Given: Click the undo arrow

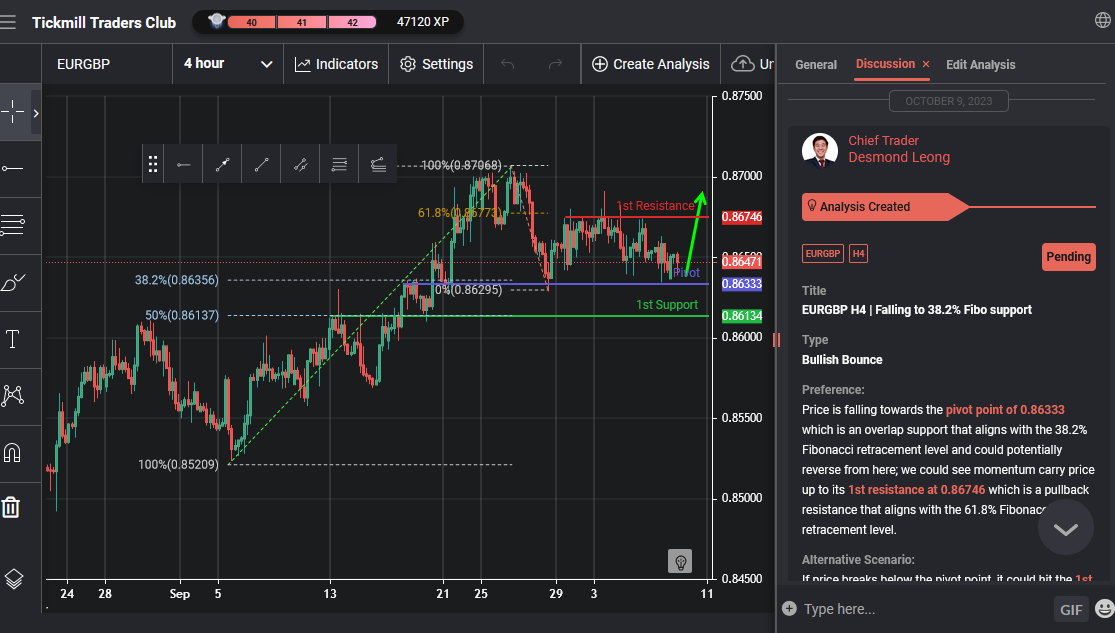Looking at the screenshot, I should [507, 64].
